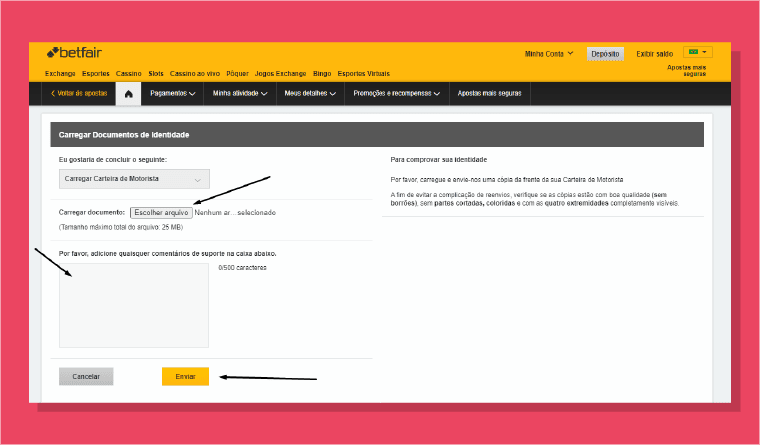Viewport: 760px width, 445px height.
Task: Go to Exchange section
Action: coord(60,74)
